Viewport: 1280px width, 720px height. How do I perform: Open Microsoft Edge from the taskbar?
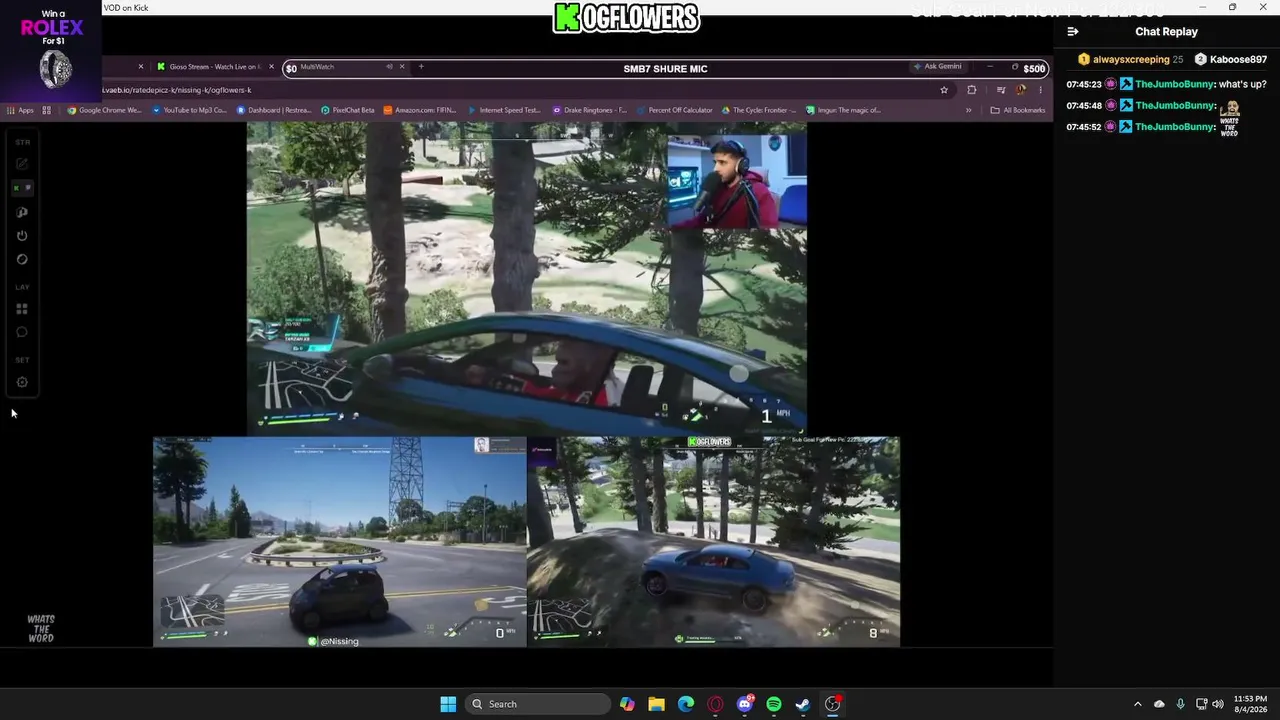point(686,704)
